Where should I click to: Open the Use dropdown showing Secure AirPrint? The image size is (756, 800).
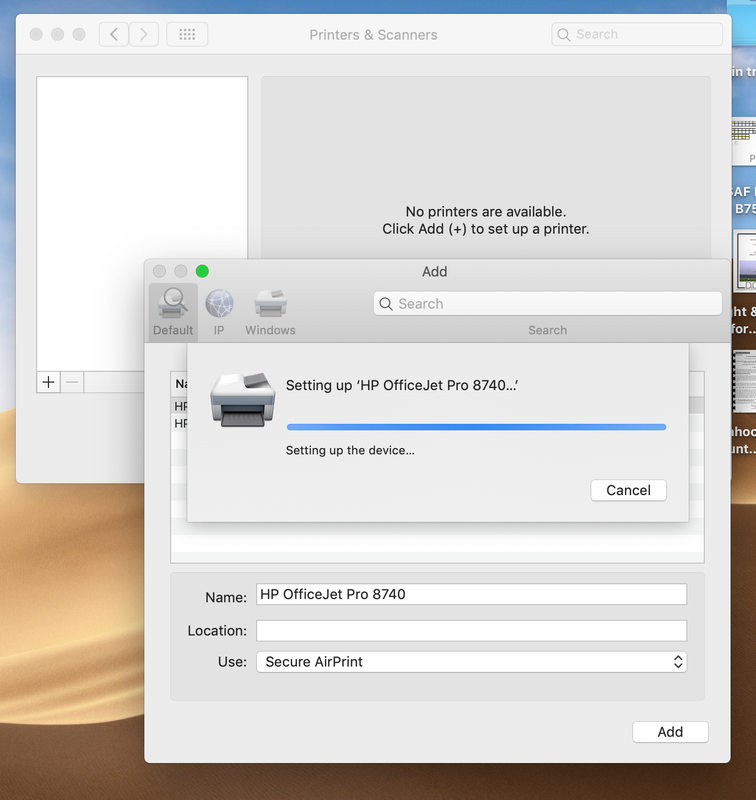coord(471,662)
